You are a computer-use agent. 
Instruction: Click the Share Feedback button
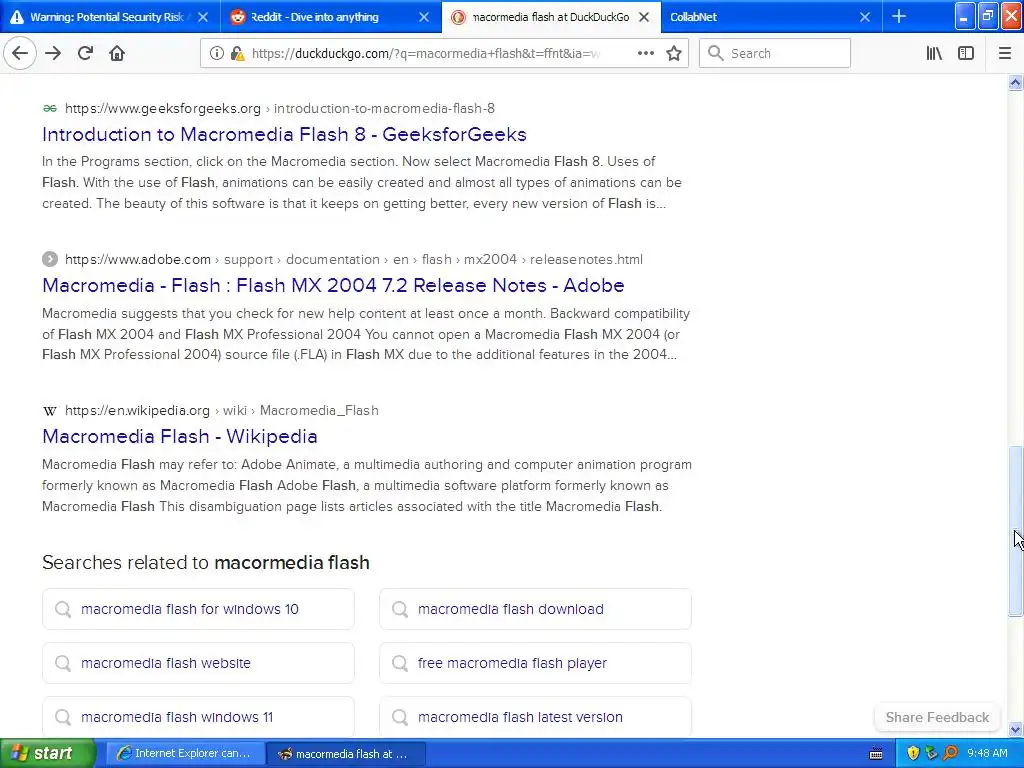click(937, 717)
